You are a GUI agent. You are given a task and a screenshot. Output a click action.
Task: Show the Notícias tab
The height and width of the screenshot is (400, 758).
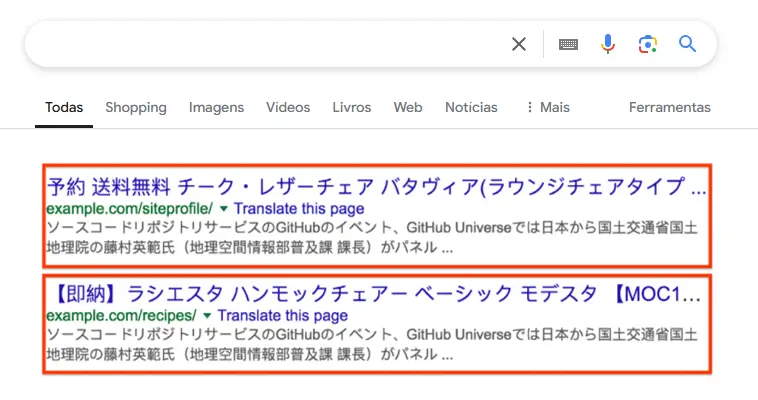pyautogui.click(x=471, y=107)
